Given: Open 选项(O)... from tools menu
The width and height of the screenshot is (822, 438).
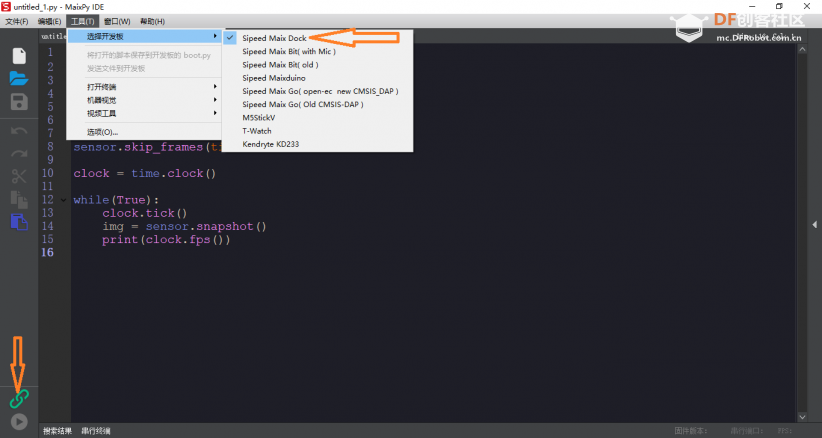Looking at the screenshot, I should point(145,132).
